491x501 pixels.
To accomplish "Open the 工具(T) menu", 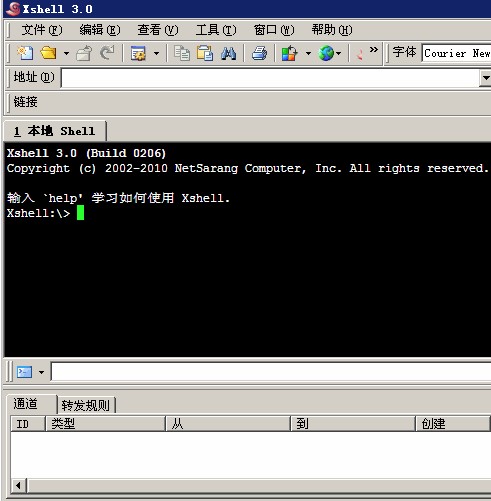I will (x=216, y=30).
